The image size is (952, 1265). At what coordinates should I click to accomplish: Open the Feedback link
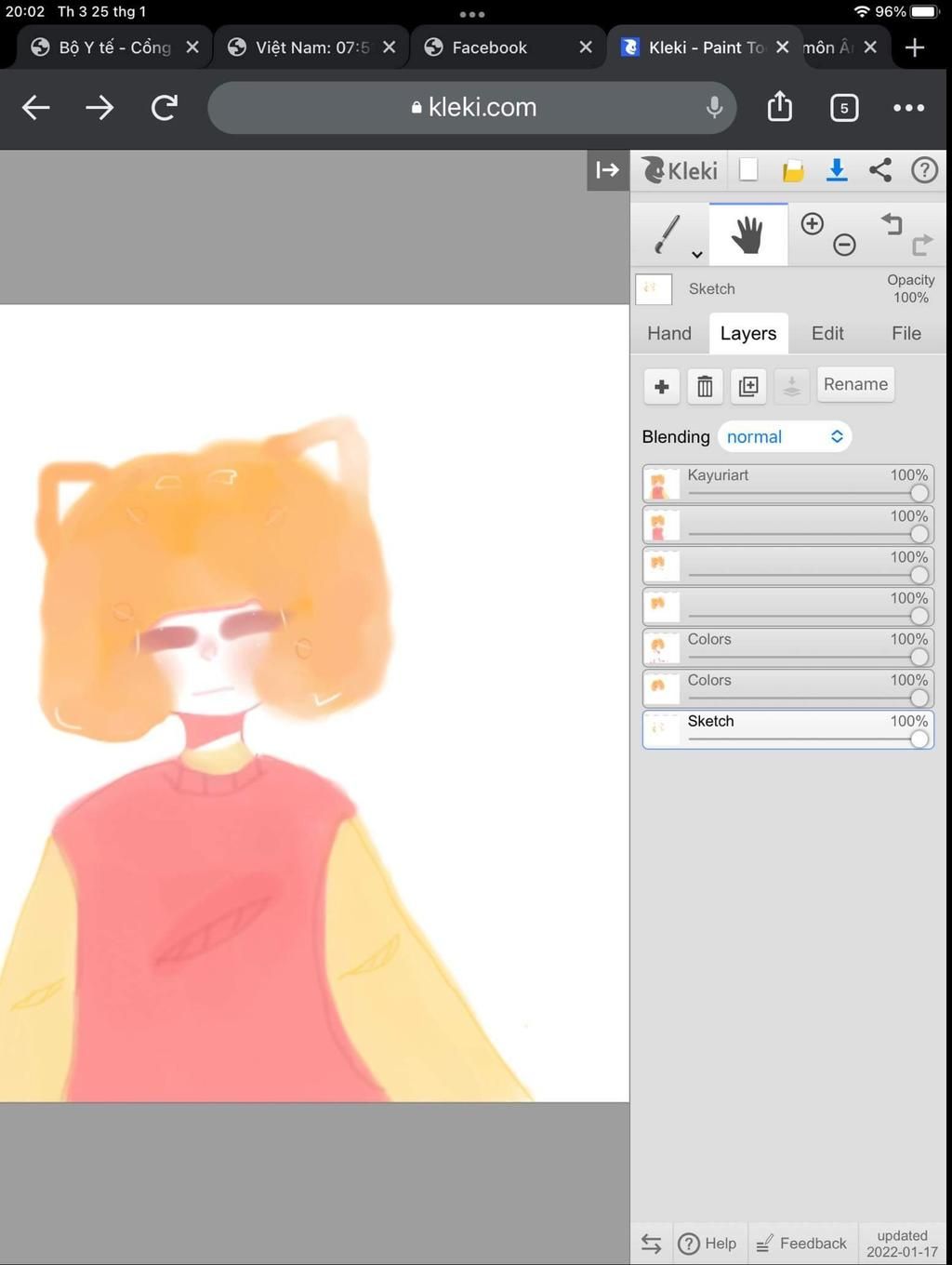(801, 1244)
